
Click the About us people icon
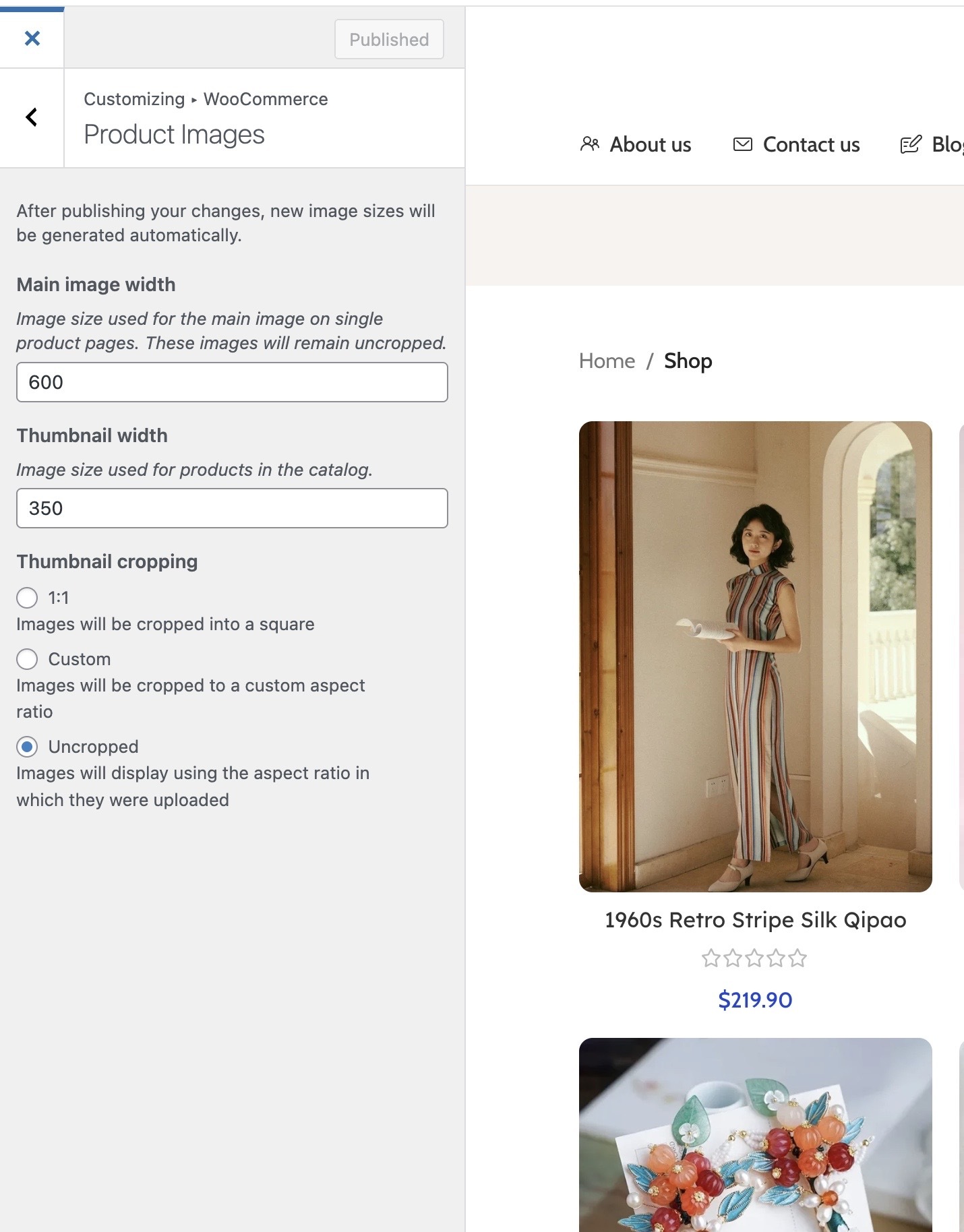tap(590, 144)
